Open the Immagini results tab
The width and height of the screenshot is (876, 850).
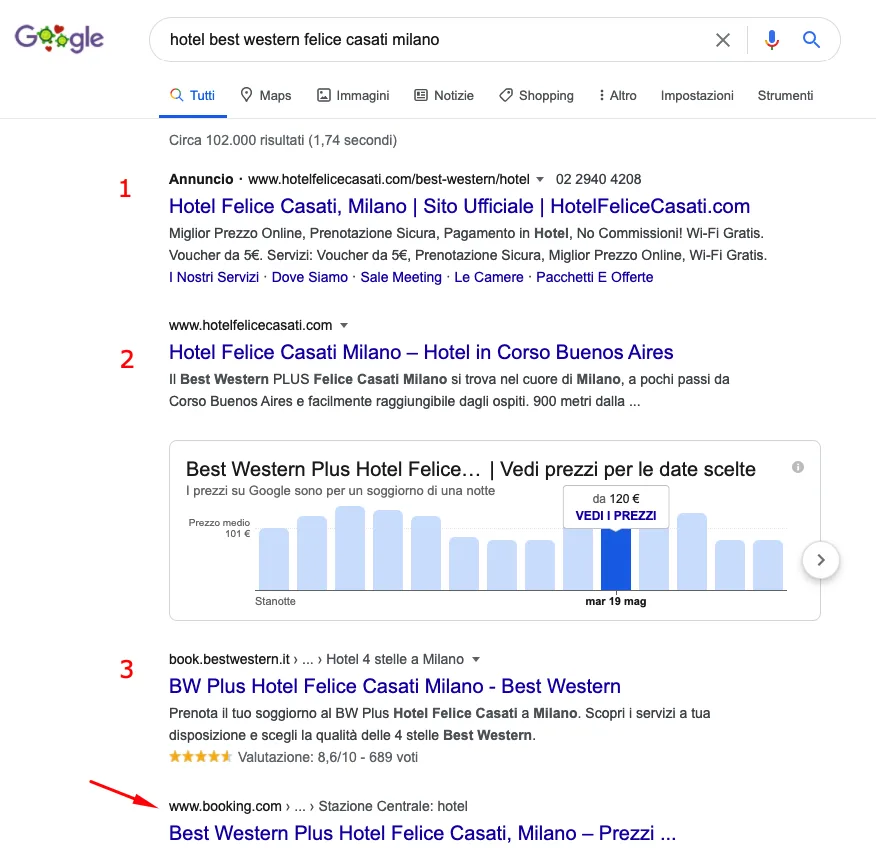pyautogui.click(x=353, y=96)
